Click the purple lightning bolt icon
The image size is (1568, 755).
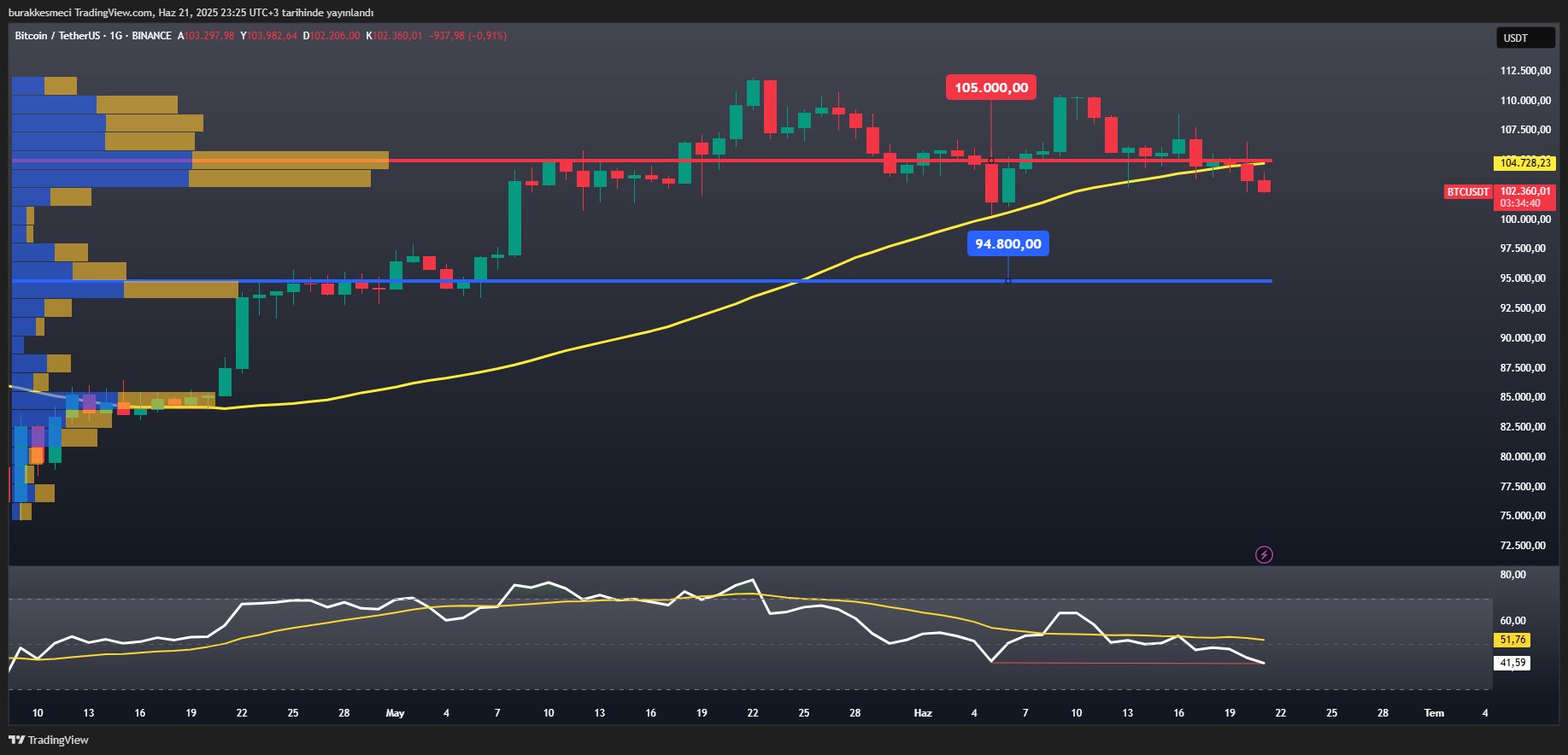(1264, 555)
